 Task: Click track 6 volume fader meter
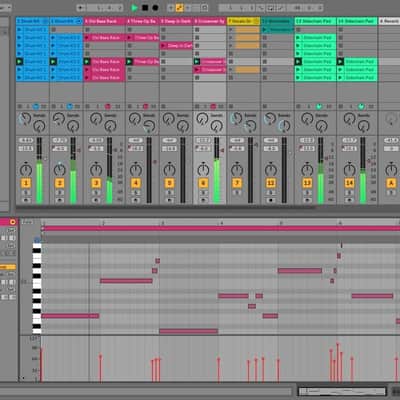click(x=217, y=170)
